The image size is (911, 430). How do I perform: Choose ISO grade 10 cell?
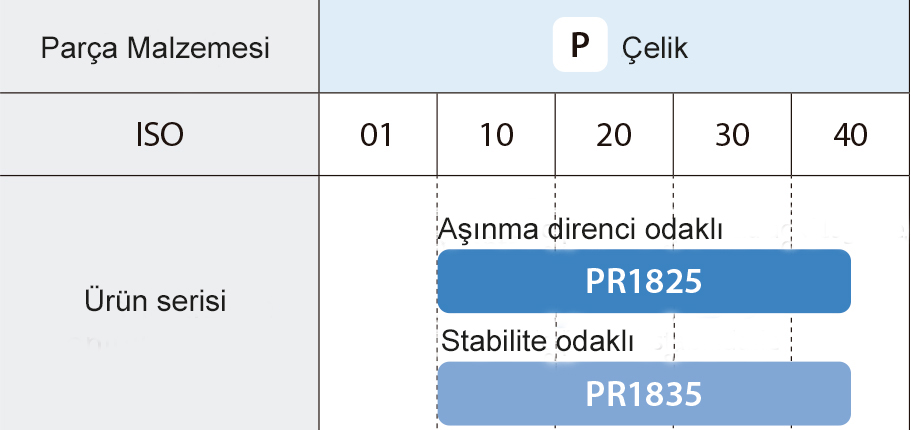[x=496, y=135]
